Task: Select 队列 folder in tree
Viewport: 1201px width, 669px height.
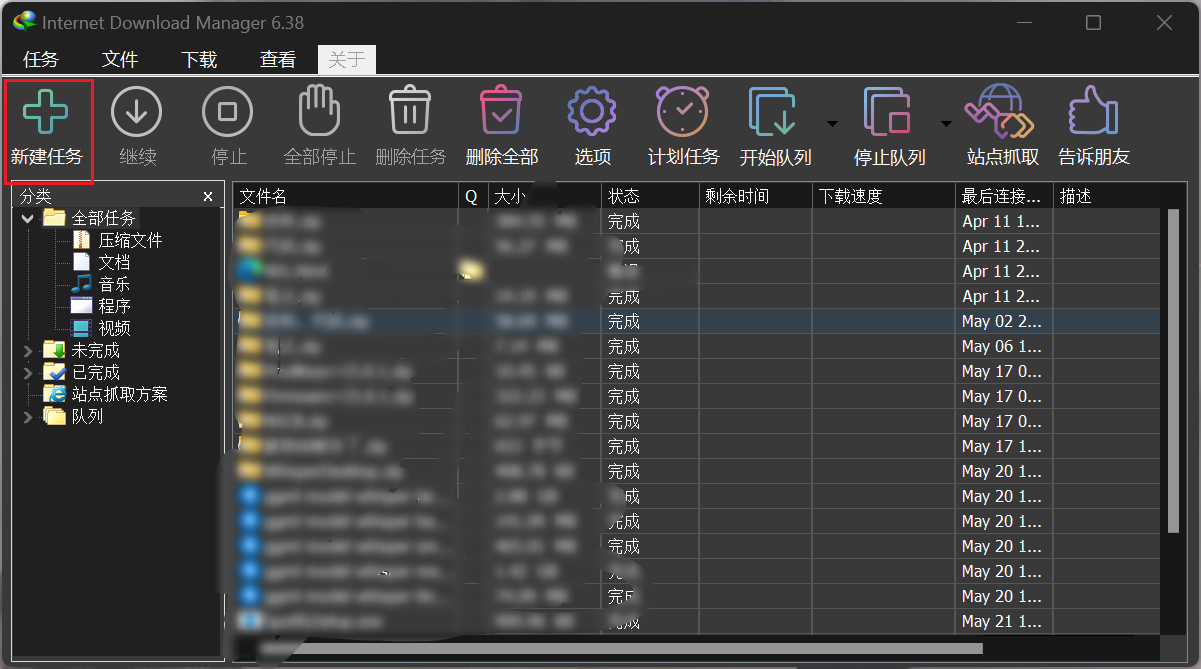Action: tap(87, 416)
